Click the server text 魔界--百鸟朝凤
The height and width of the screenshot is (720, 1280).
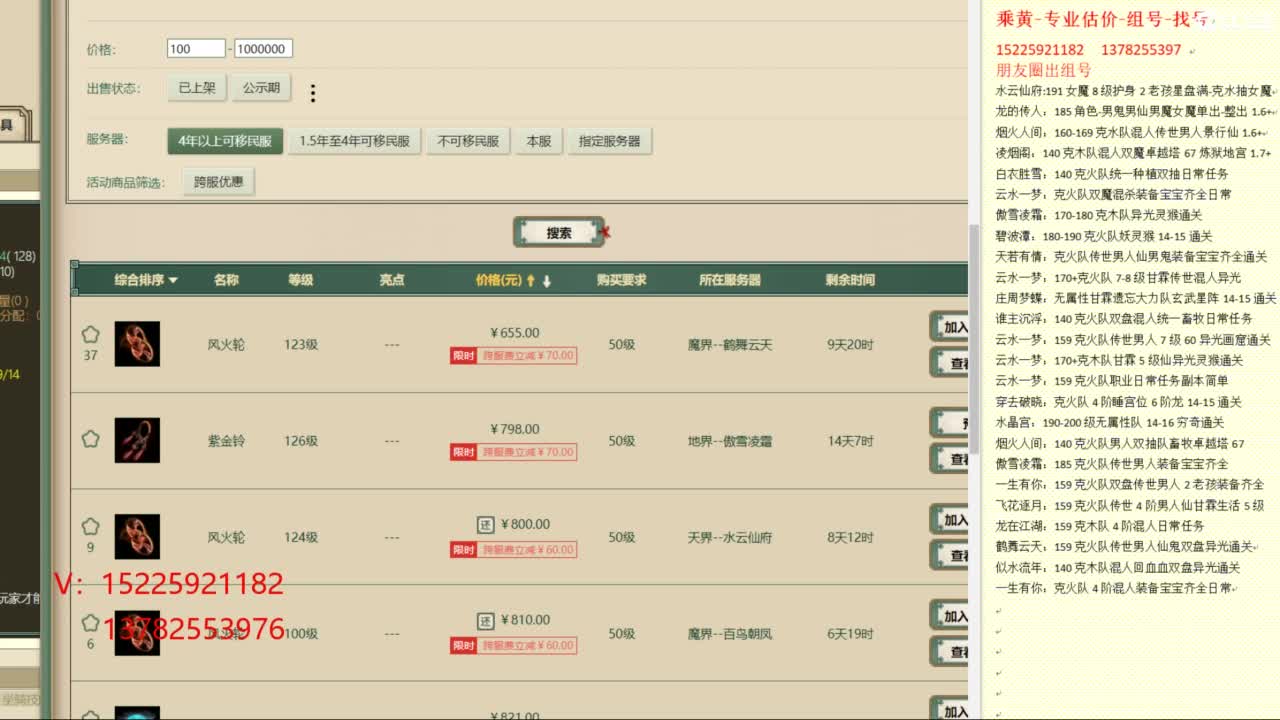(730, 634)
